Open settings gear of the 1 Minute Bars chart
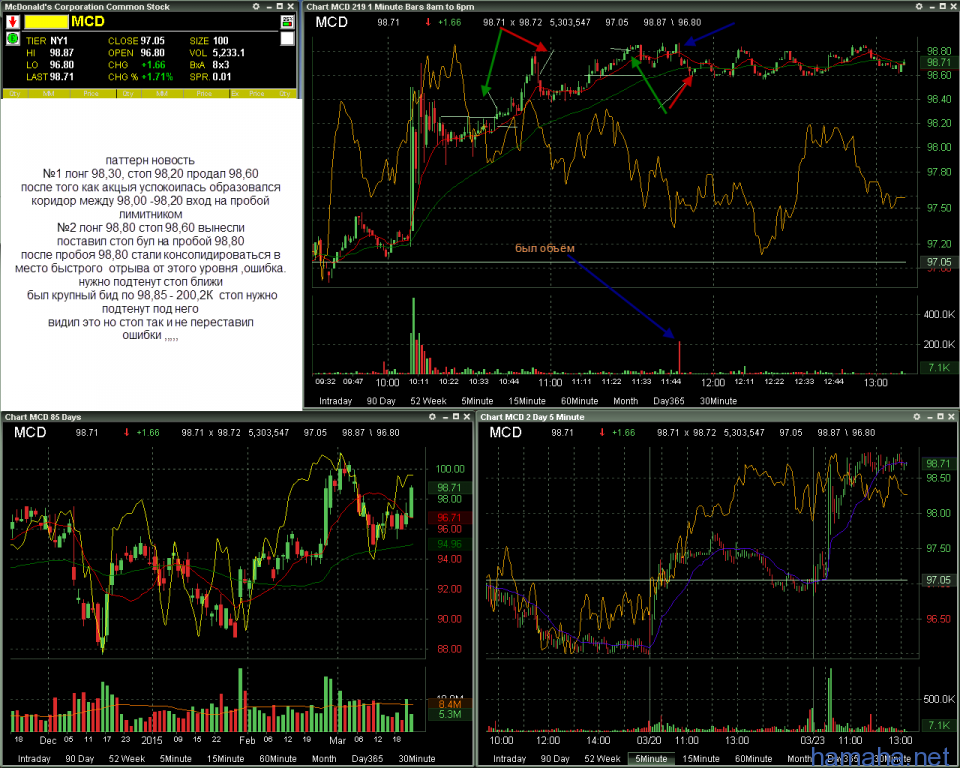 pos(919,6)
